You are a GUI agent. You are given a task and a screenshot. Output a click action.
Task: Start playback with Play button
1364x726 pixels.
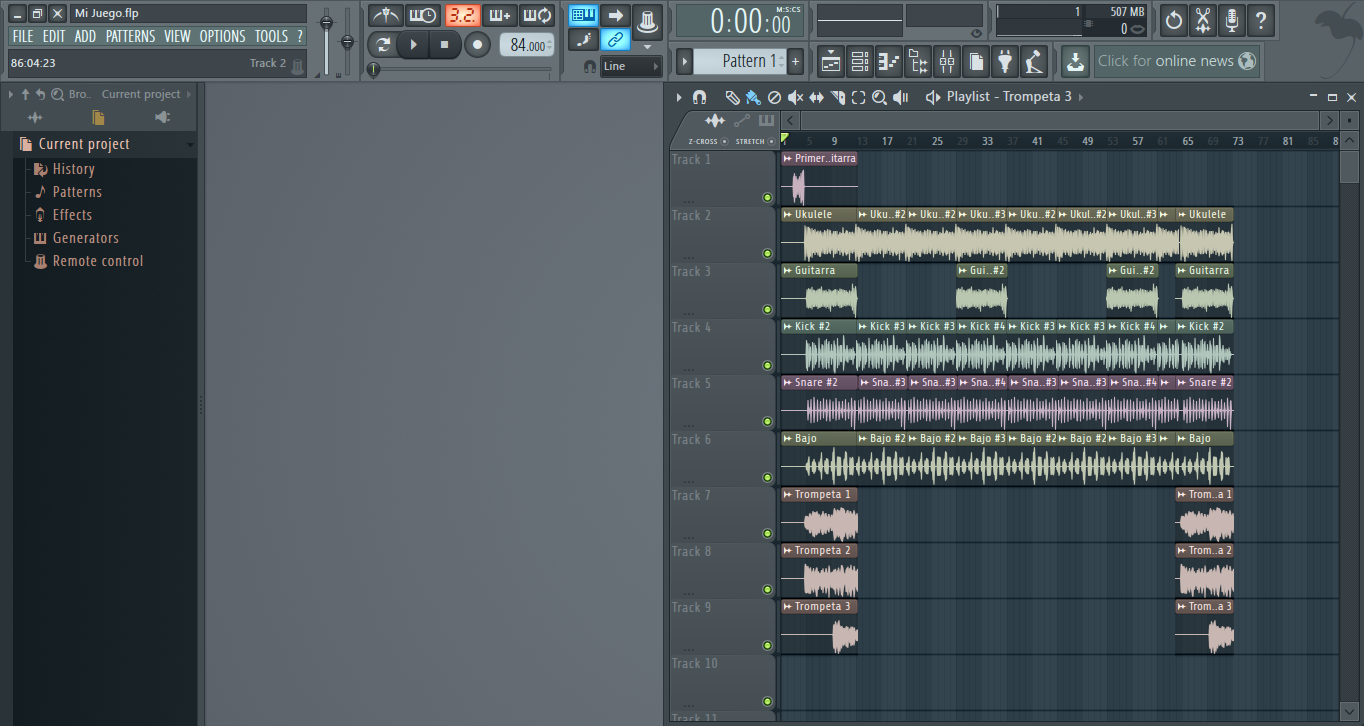(x=413, y=45)
